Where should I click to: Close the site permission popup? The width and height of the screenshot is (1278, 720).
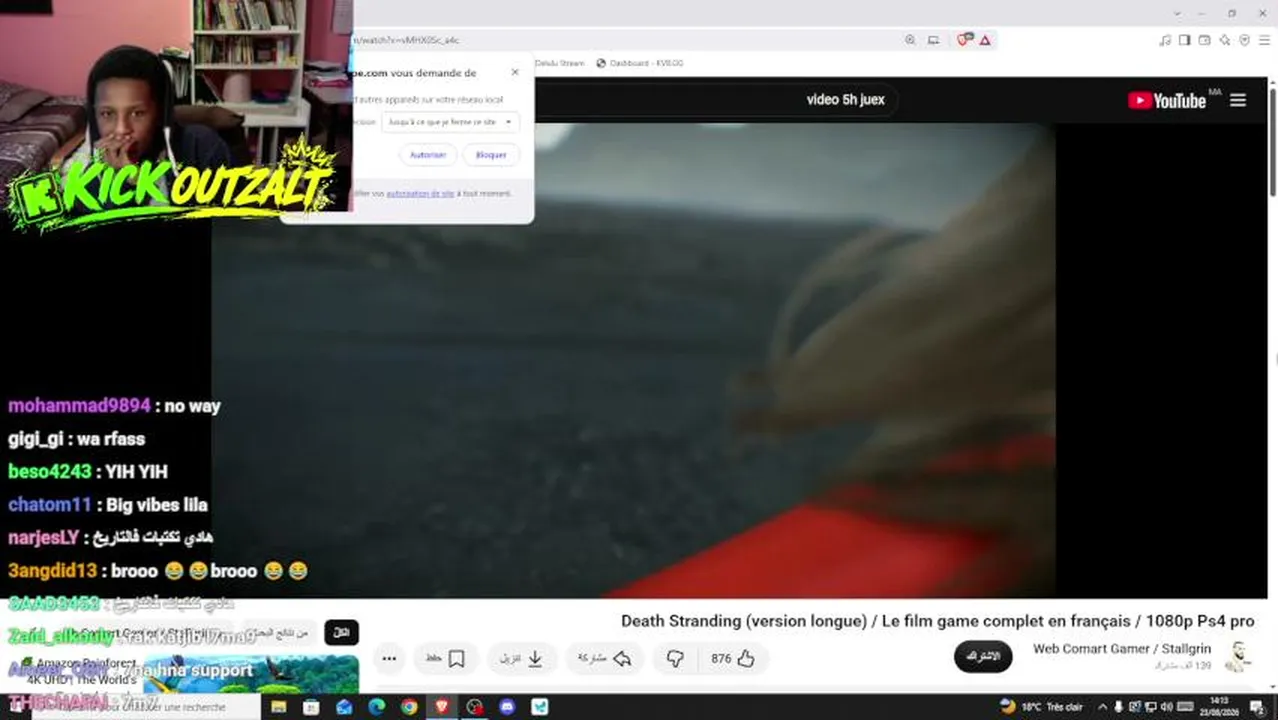pyautogui.click(x=515, y=72)
